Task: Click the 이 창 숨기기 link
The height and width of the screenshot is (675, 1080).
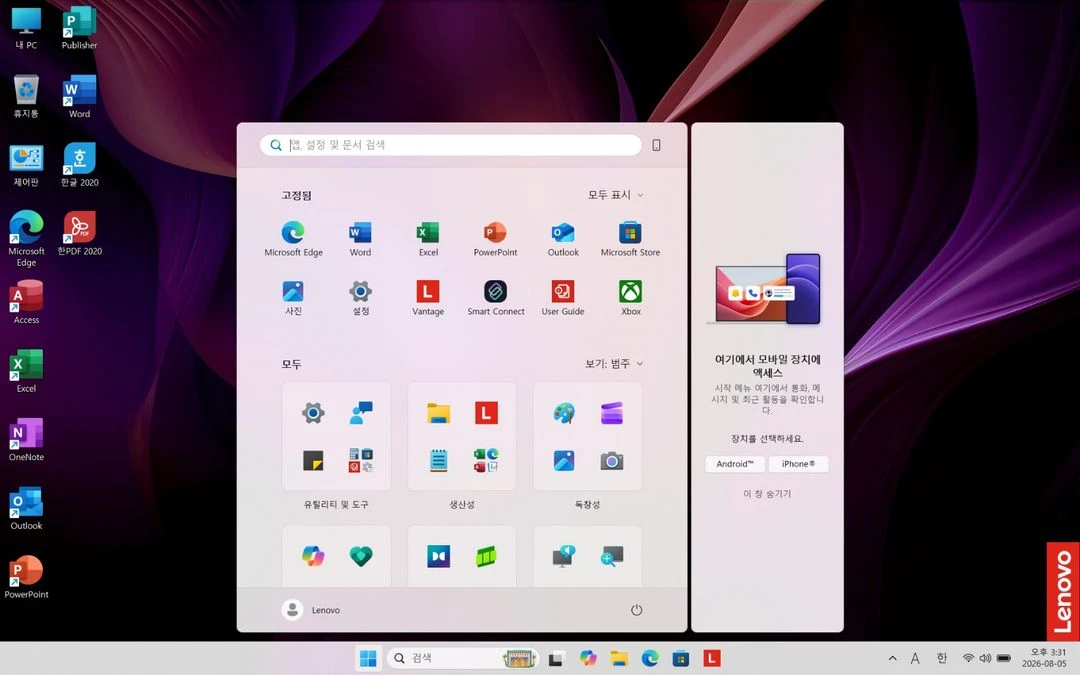Action: click(x=767, y=494)
